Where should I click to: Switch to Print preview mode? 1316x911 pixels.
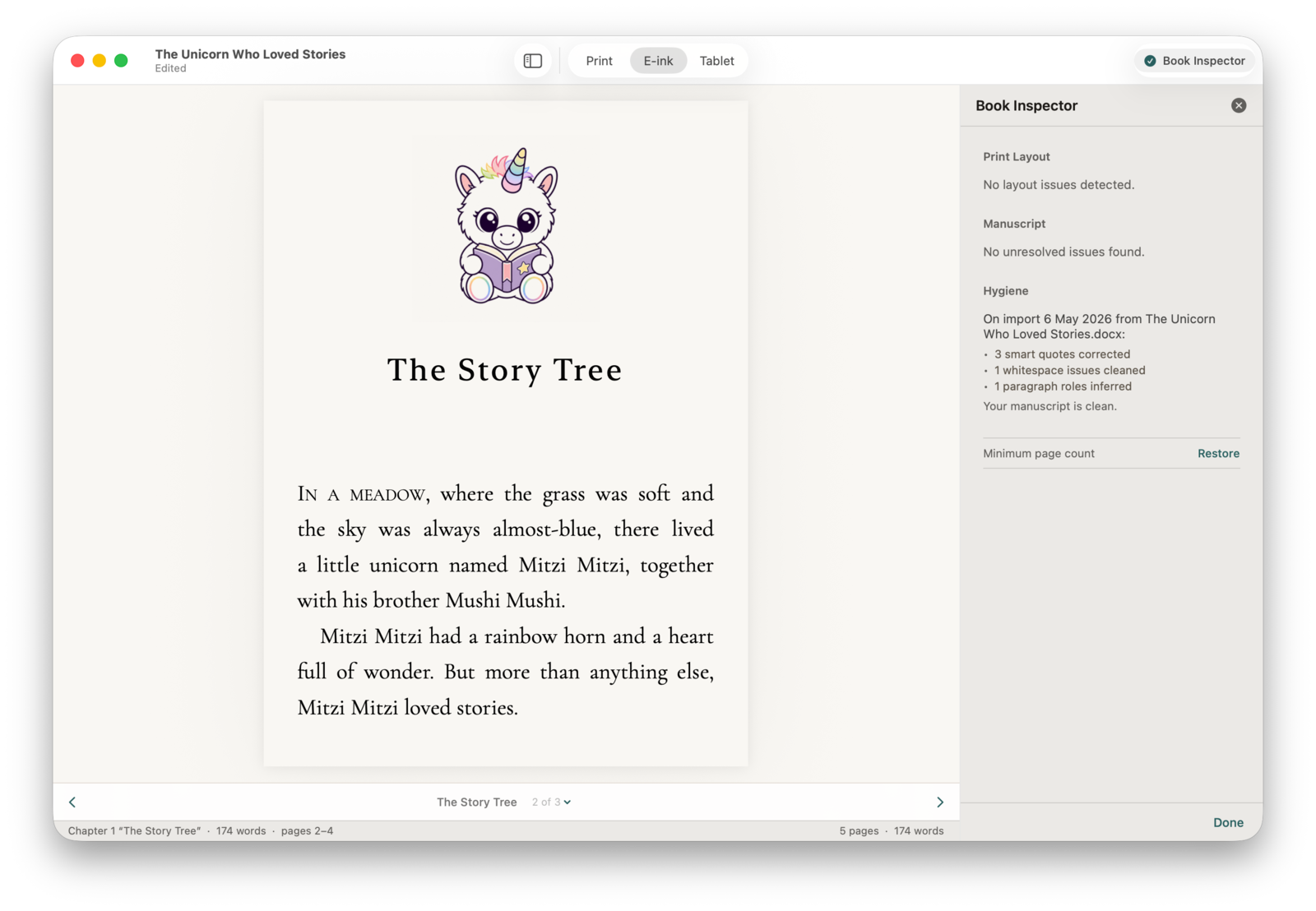coord(599,61)
